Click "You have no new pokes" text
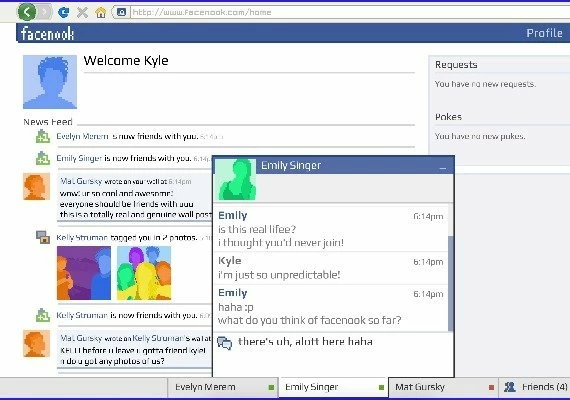The image size is (570, 400). point(480,136)
